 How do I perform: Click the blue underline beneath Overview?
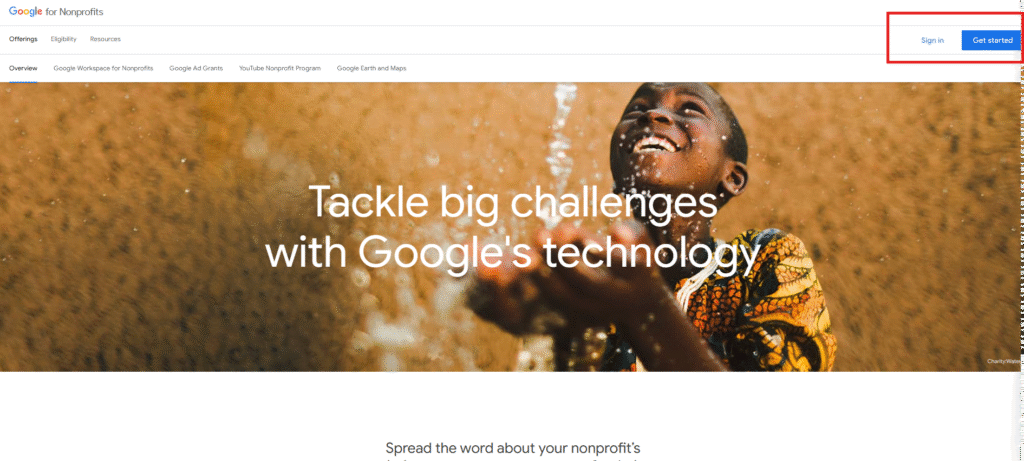click(x=23, y=82)
